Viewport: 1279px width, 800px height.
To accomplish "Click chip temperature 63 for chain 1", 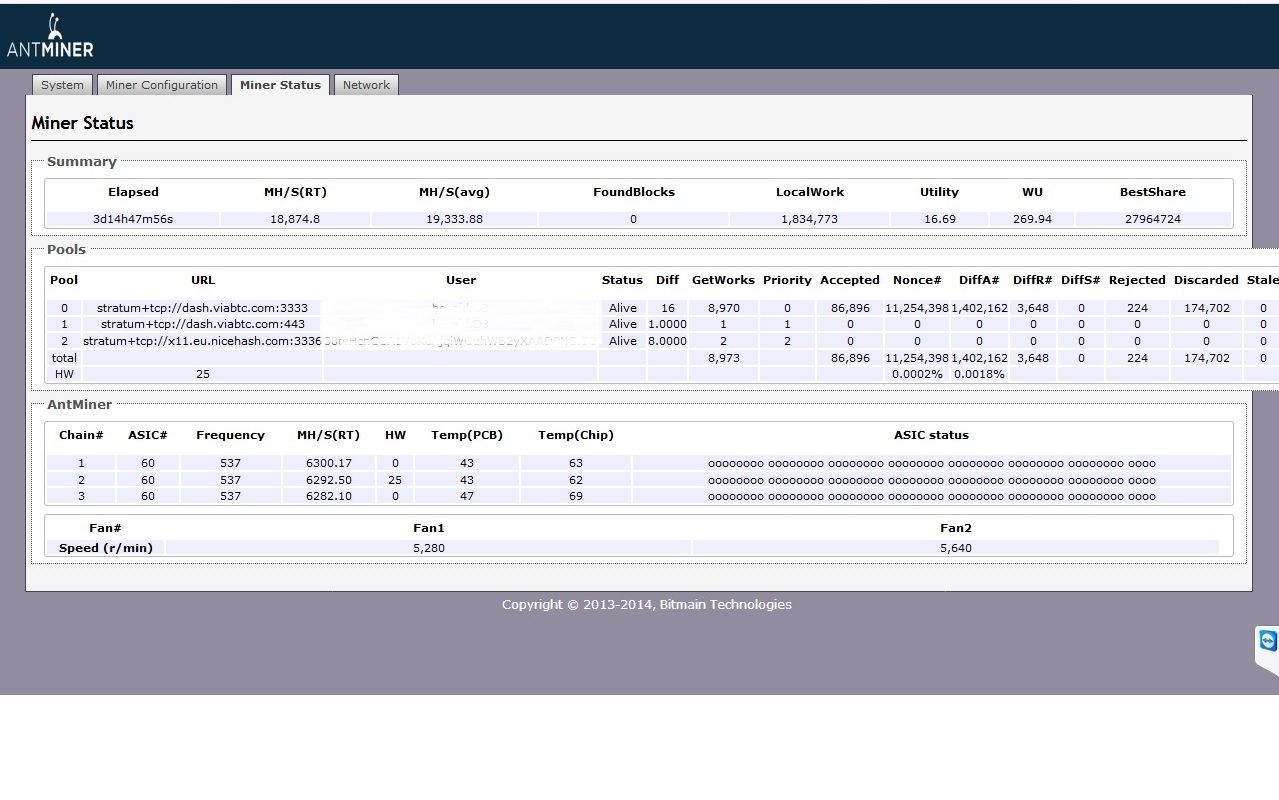I will [x=576, y=463].
